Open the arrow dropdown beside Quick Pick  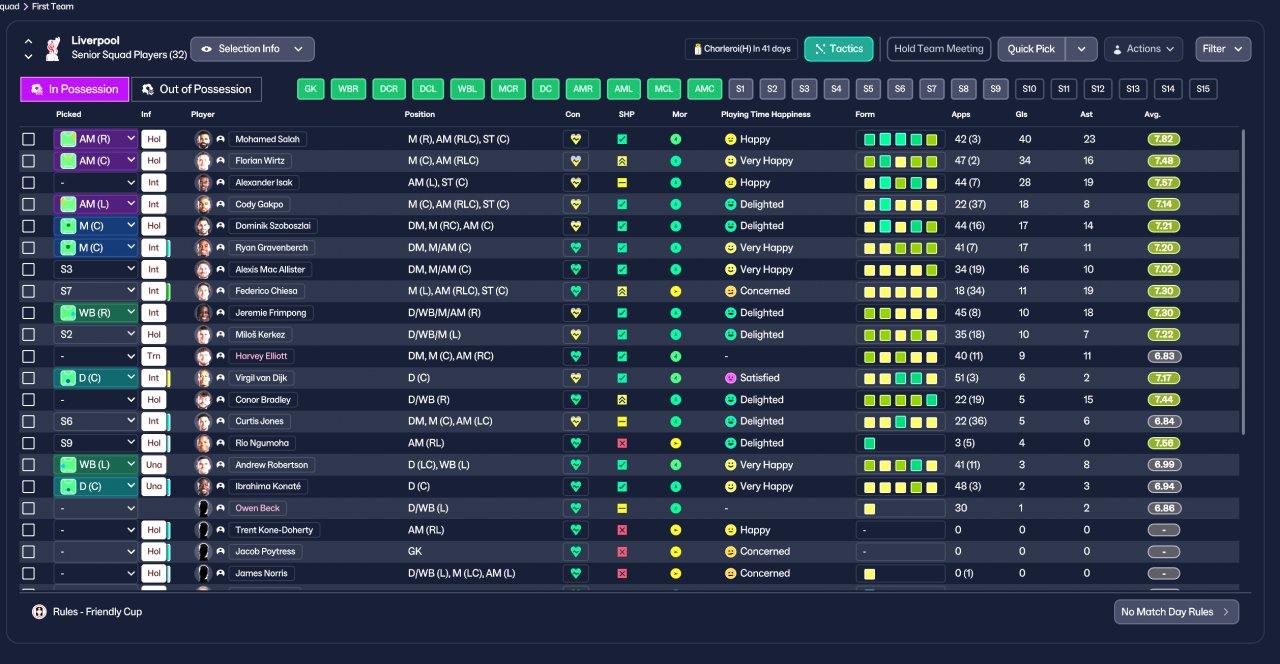[1081, 49]
